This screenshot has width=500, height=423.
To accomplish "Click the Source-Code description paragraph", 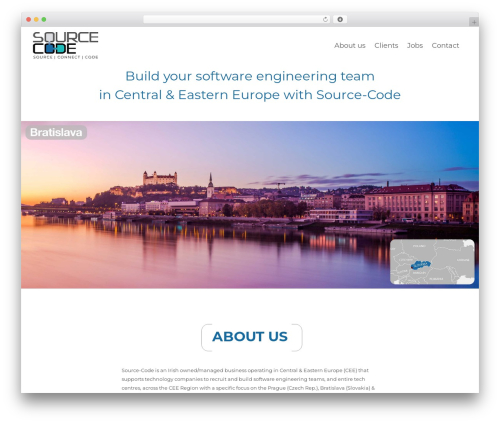I will (248, 379).
